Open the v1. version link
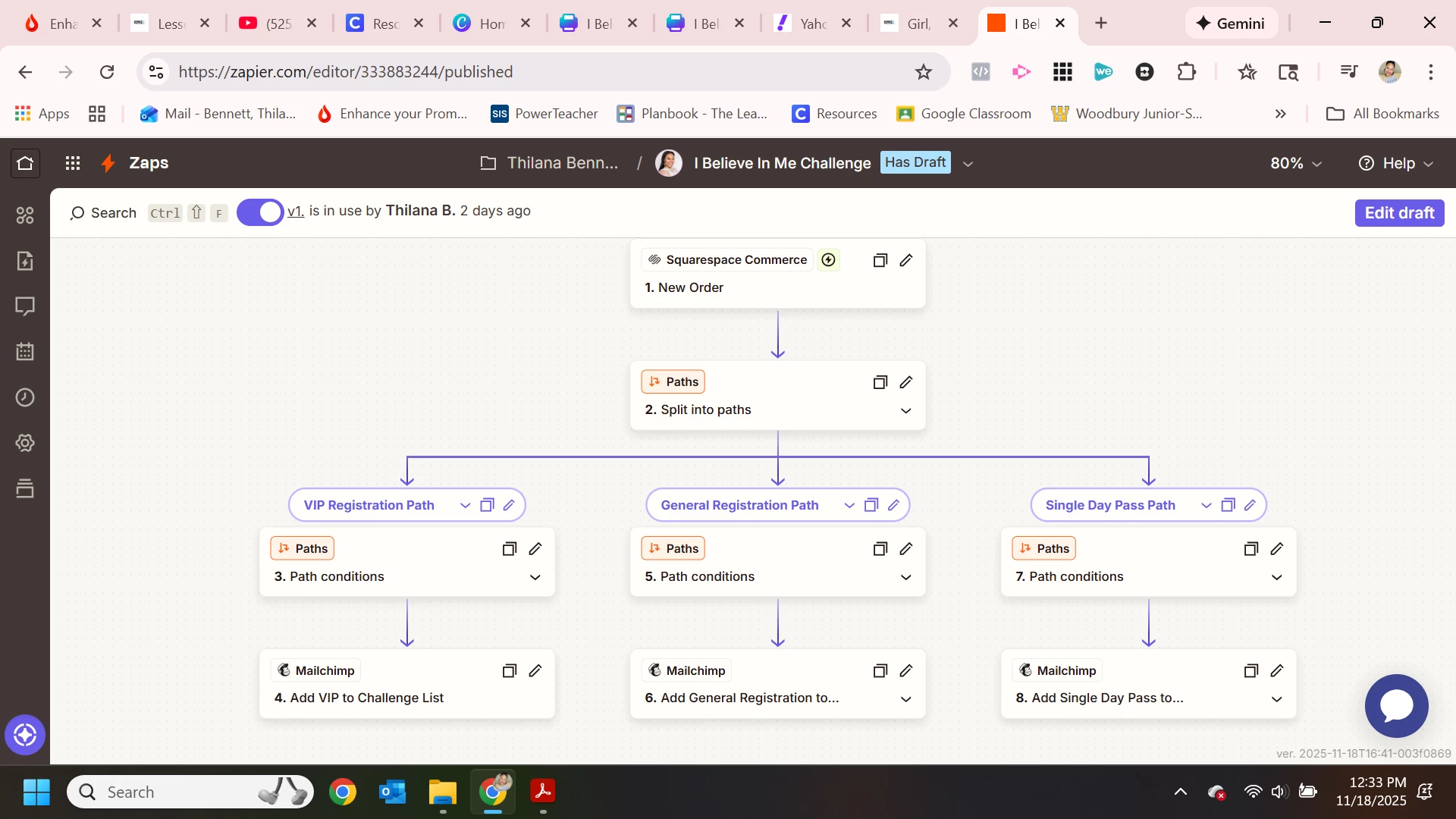Image resolution: width=1456 pixels, height=819 pixels. pyautogui.click(x=295, y=211)
